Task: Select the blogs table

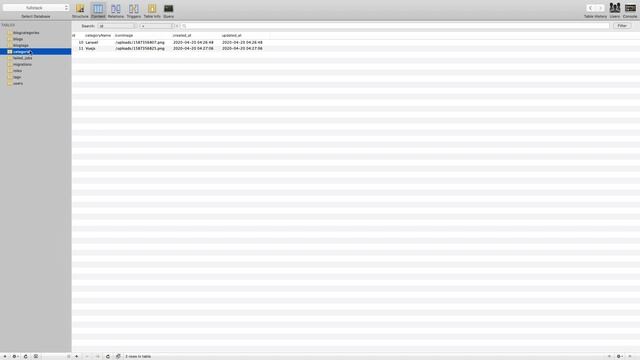Action: click(18, 39)
